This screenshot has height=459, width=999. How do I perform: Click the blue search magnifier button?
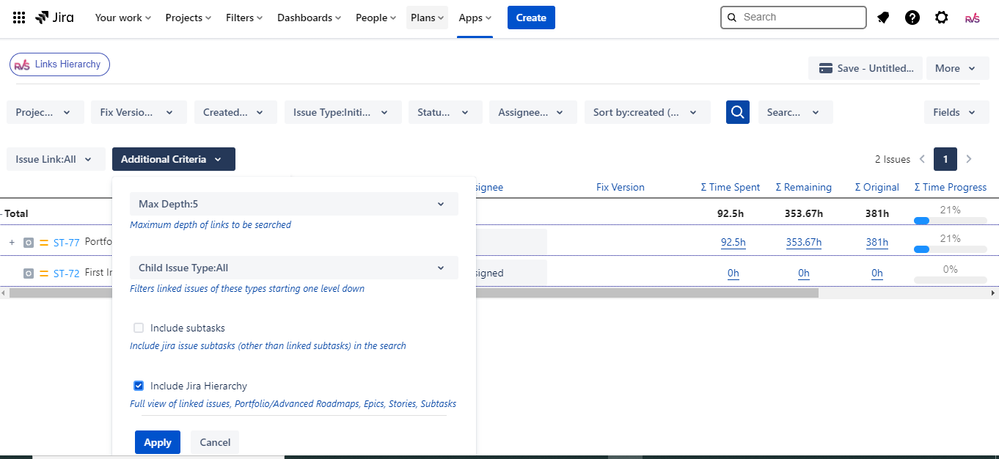point(738,112)
